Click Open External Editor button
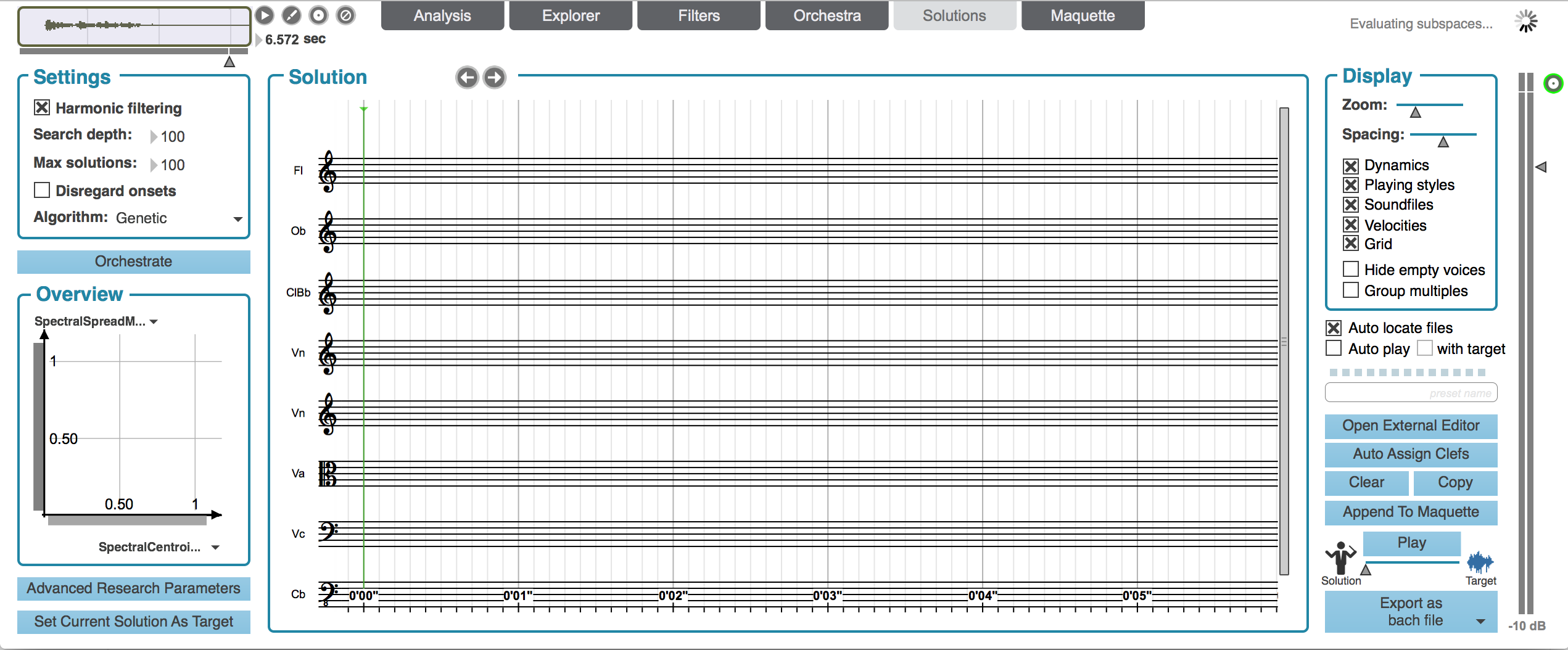Image resolution: width=1568 pixels, height=650 pixels. tap(1411, 426)
